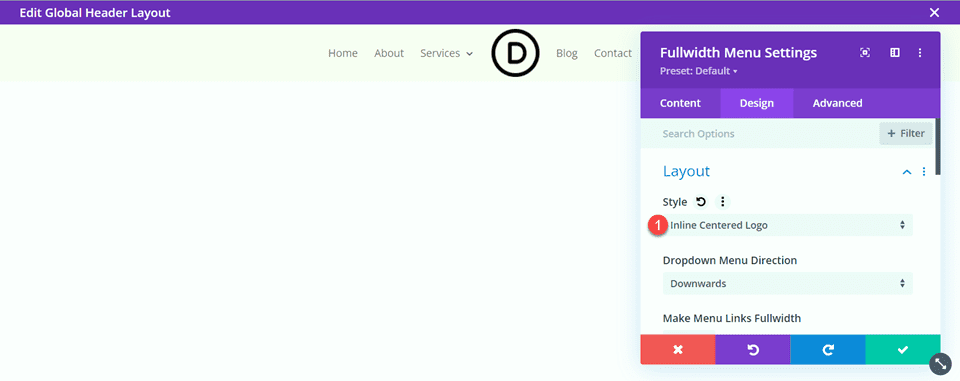Undo the last change with the purple button
Screen dimensions: 960x381
(752, 350)
